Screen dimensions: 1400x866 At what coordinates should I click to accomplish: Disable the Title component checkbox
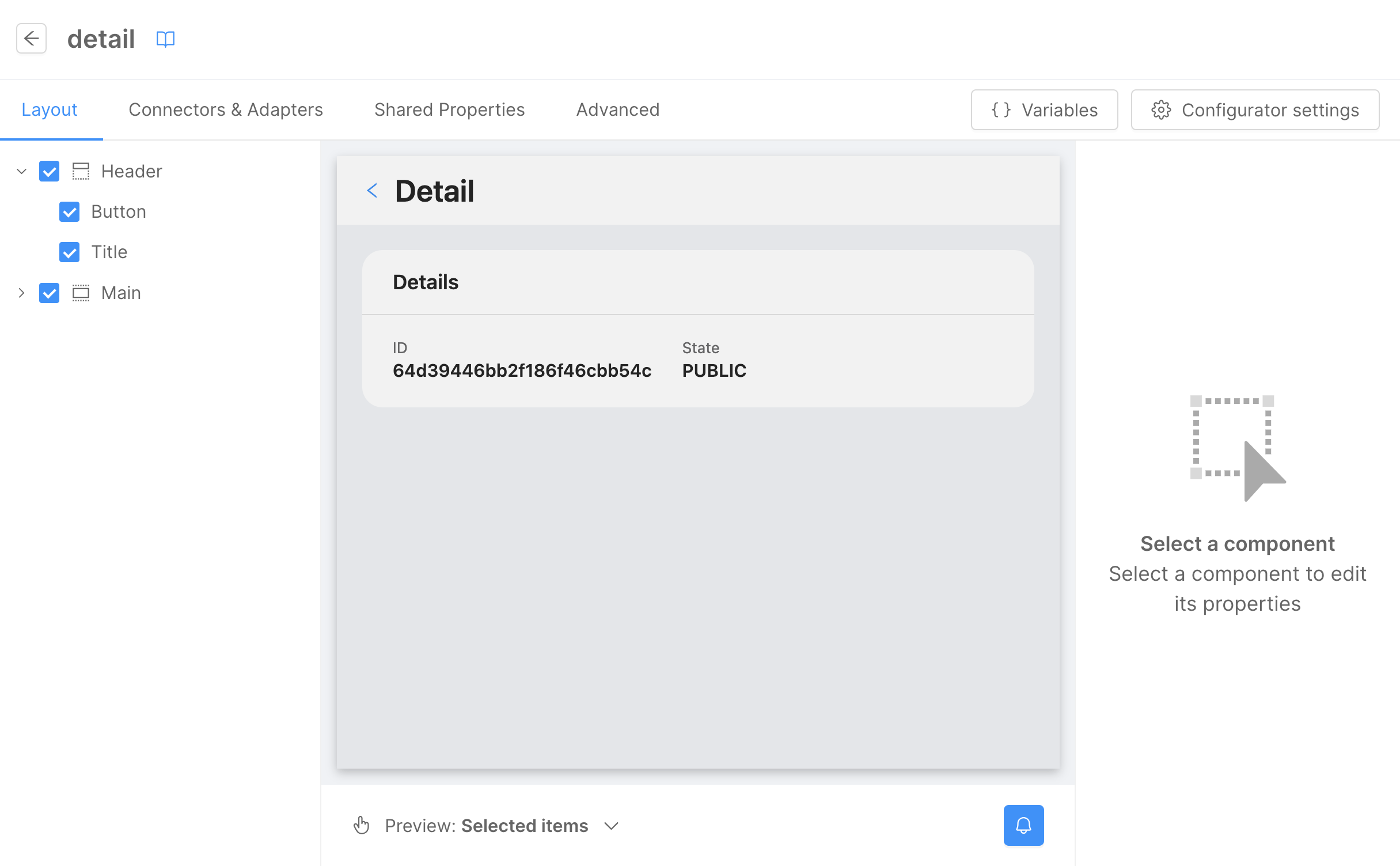pos(70,252)
